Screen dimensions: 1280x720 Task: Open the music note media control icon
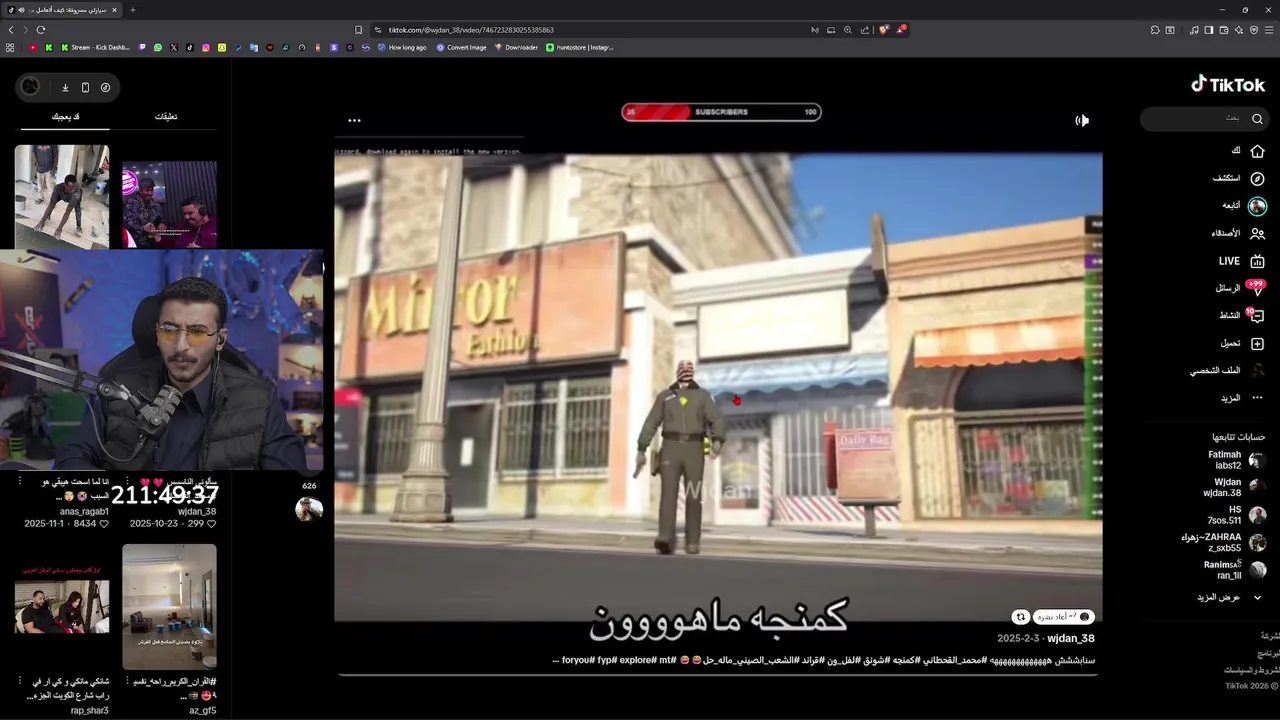click(x=1194, y=30)
